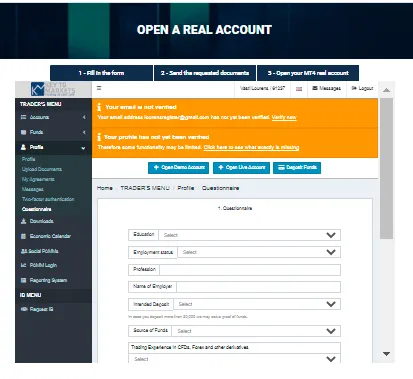The height and width of the screenshot is (379, 413).
Task: Click the envelope icon beside Messages
Action: pyautogui.click(x=315, y=88)
